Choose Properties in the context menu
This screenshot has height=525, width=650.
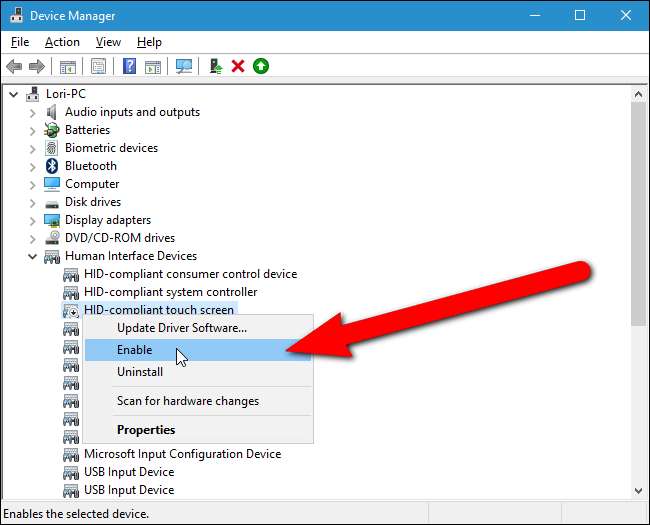146,430
